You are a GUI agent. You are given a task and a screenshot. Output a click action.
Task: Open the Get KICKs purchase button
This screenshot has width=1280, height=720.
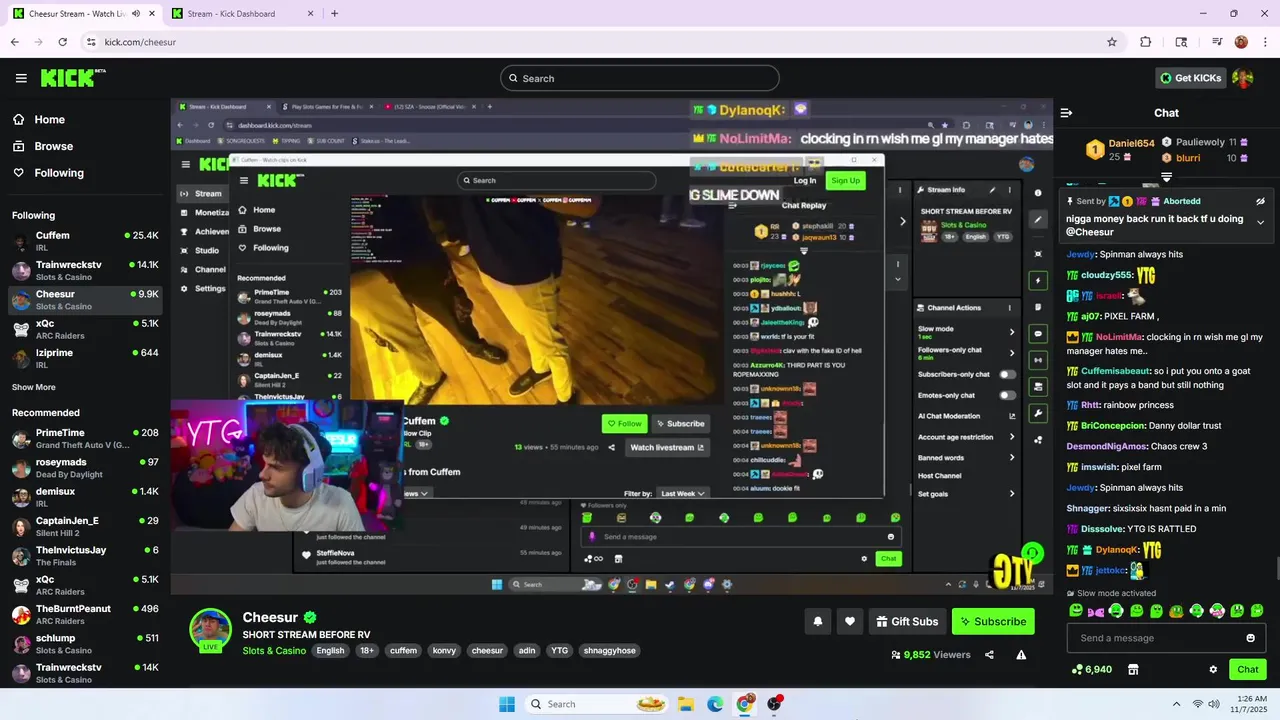point(1190,78)
